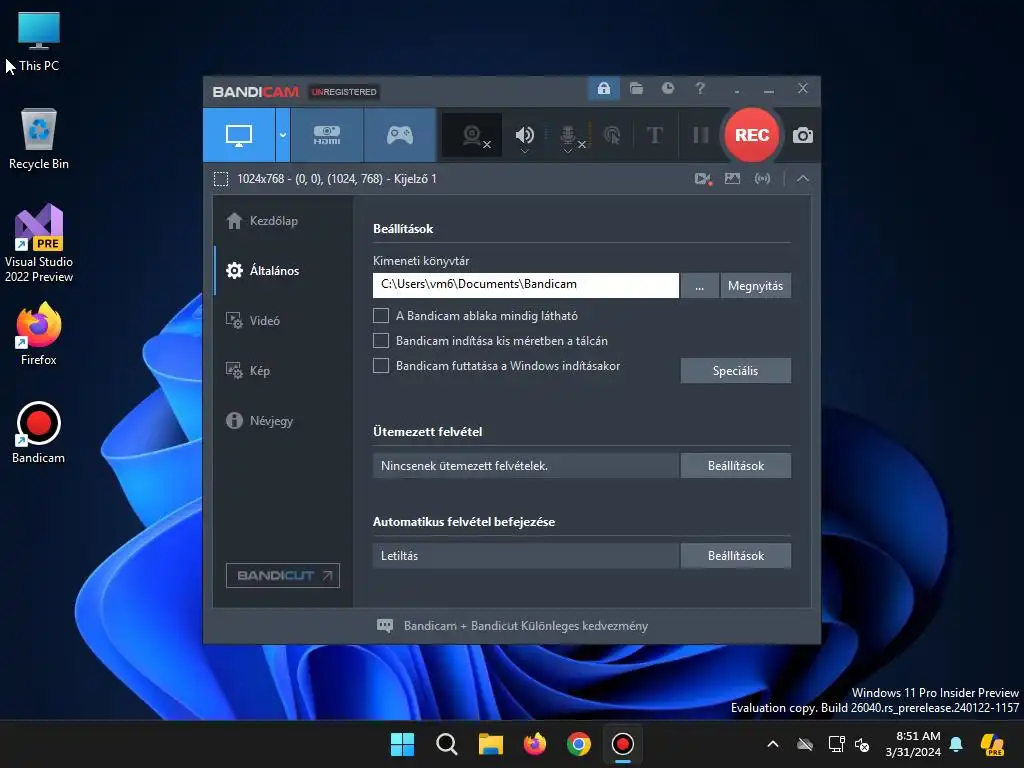Click the BANDICUT link button
The height and width of the screenshot is (768, 1024).
[283, 575]
